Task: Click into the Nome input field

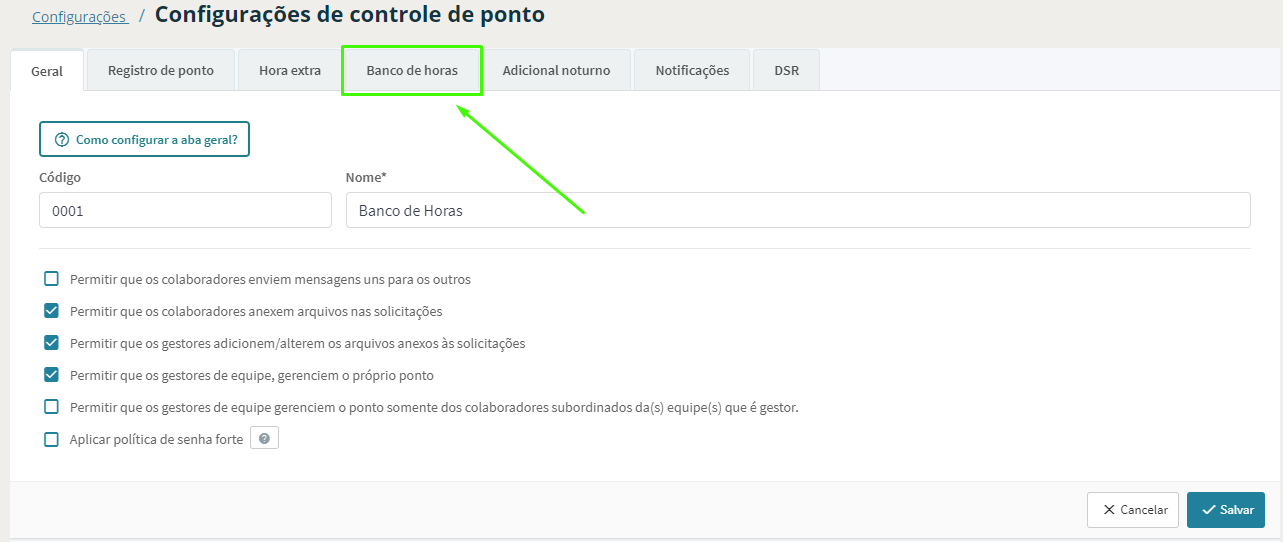Action: tap(797, 211)
